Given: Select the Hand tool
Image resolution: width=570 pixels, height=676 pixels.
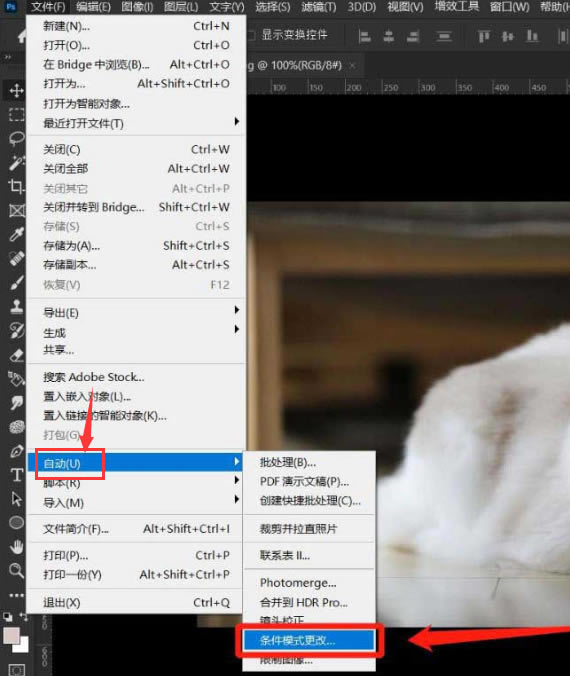Looking at the screenshot, I should 16,547.
